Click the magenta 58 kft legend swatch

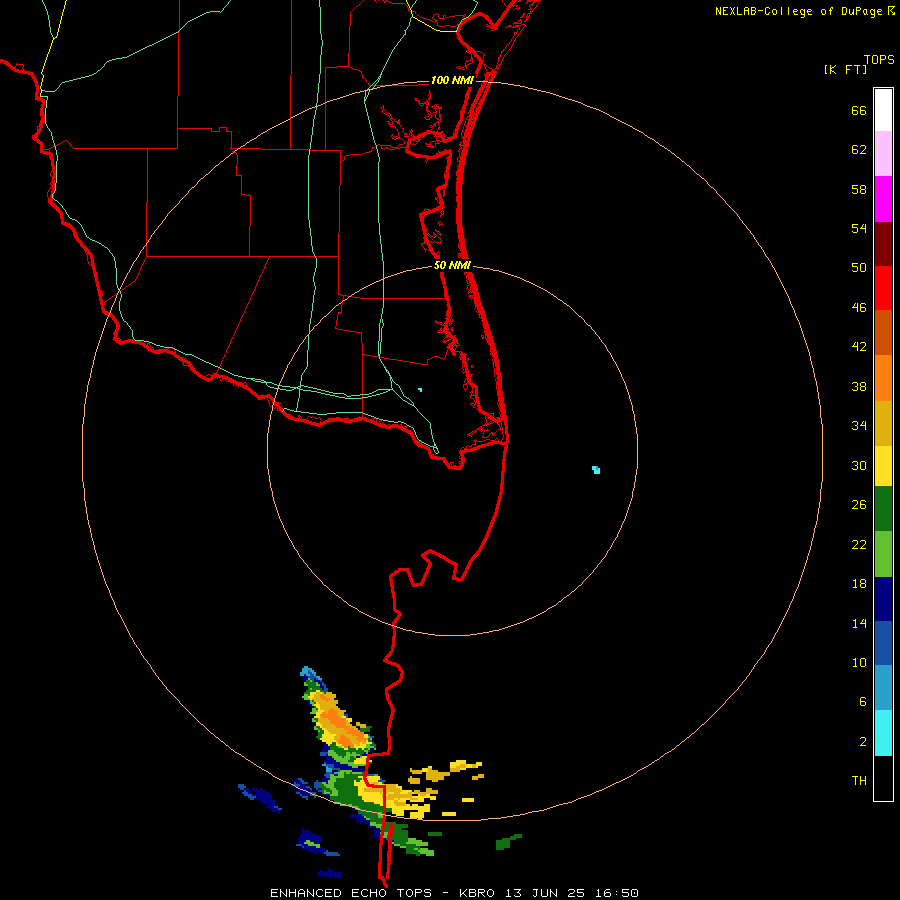pyautogui.click(x=883, y=199)
